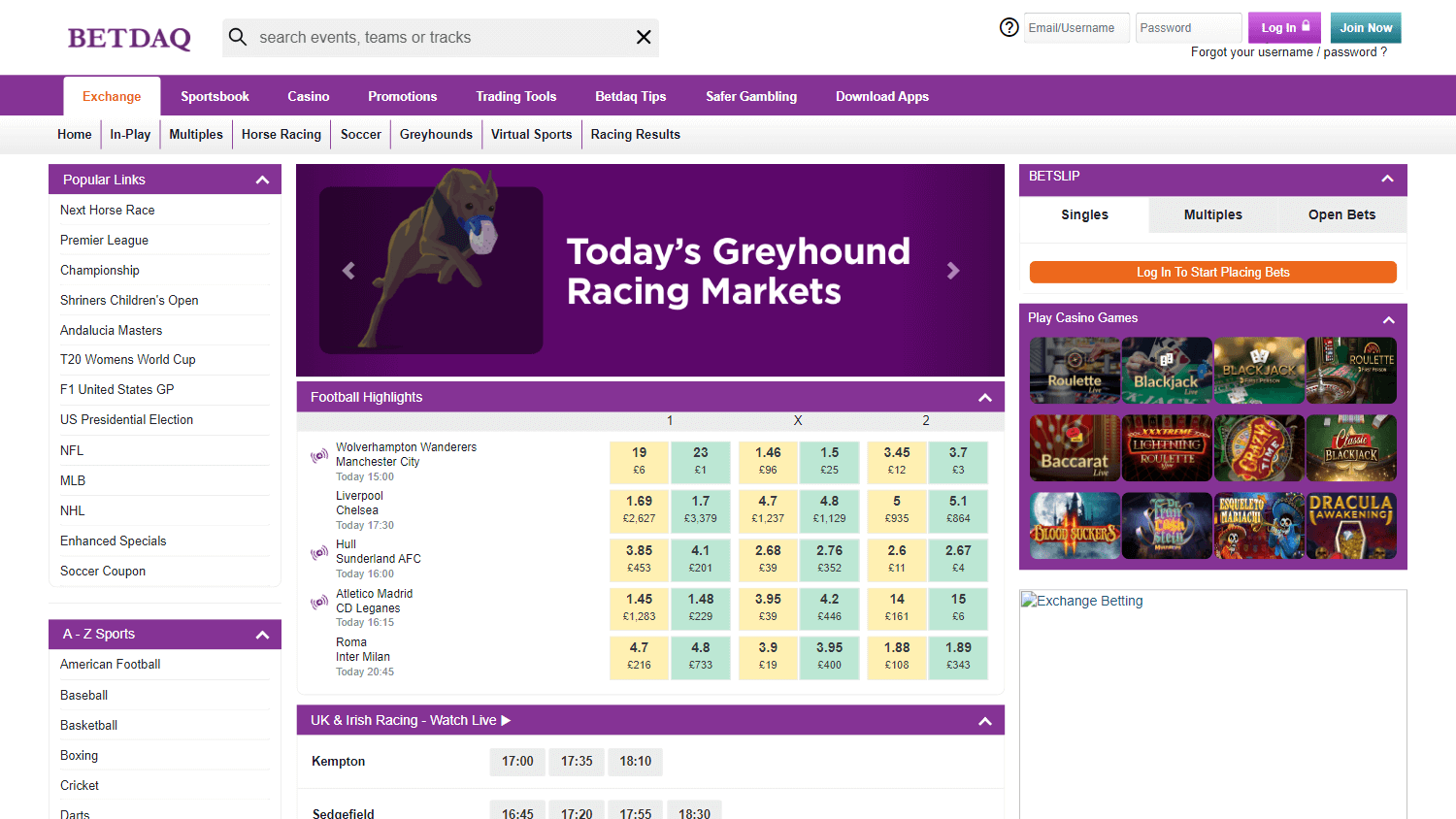
Task: Click Forgot your username / password link
Action: coord(1289,52)
